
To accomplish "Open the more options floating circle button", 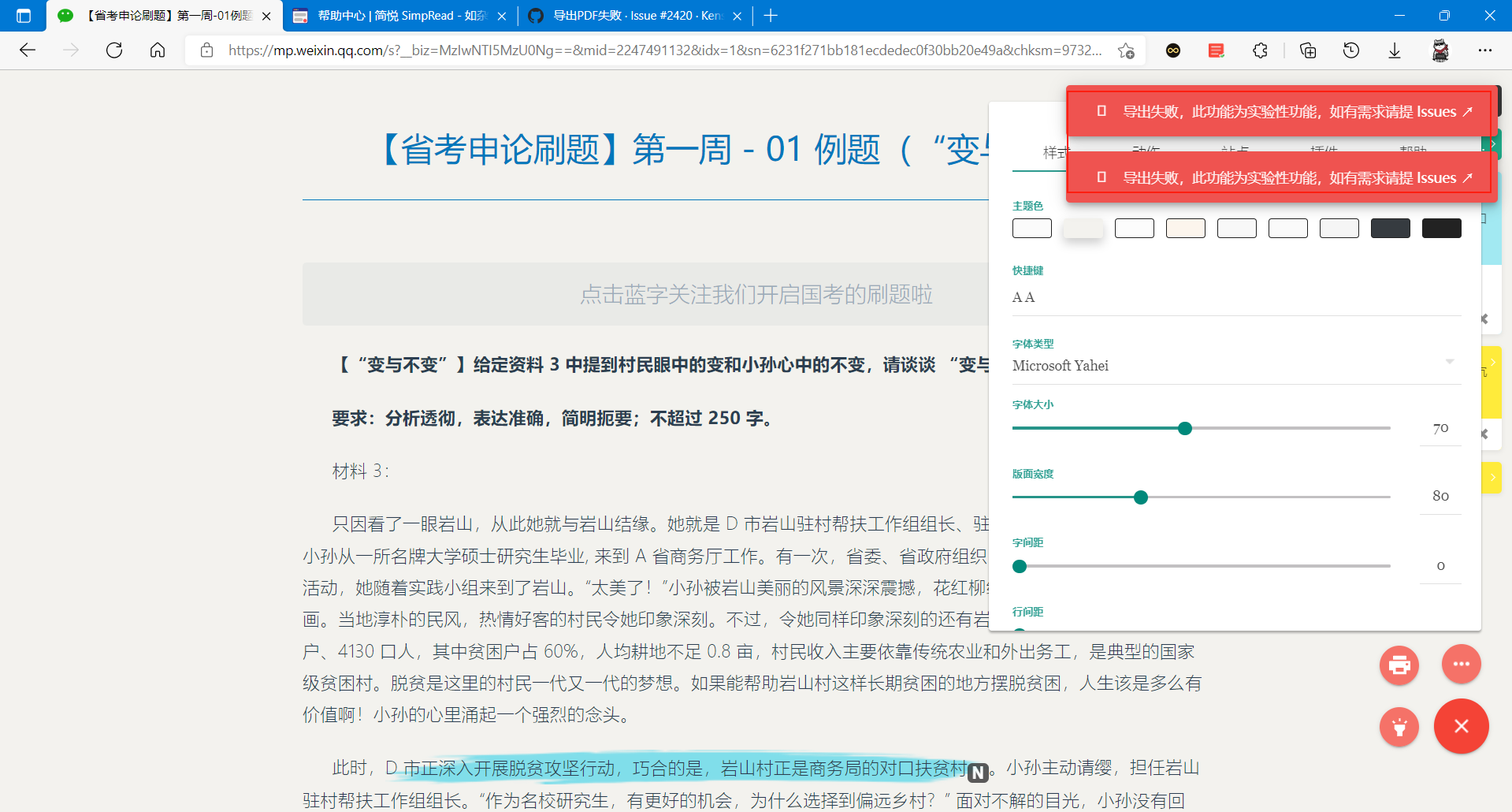I will tap(1462, 664).
